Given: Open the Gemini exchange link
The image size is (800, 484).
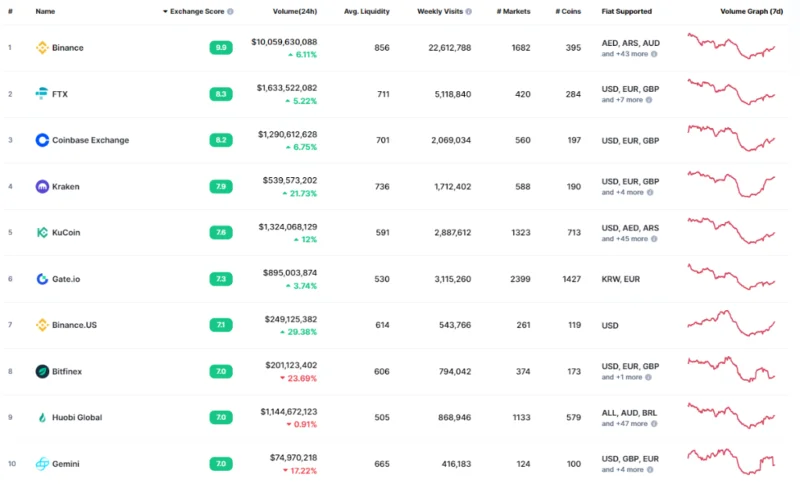Looking at the screenshot, I should pos(66,464).
